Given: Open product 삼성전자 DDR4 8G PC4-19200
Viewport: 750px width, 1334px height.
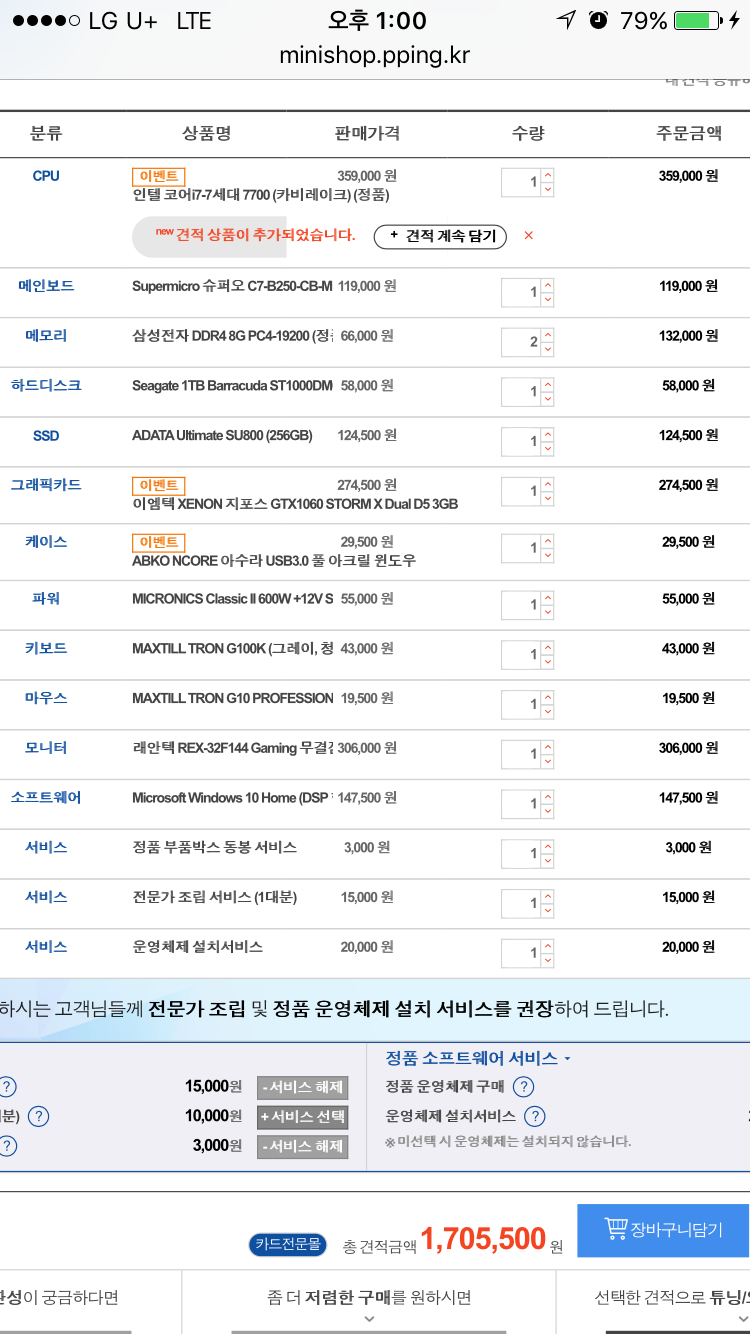Looking at the screenshot, I should [232, 336].
